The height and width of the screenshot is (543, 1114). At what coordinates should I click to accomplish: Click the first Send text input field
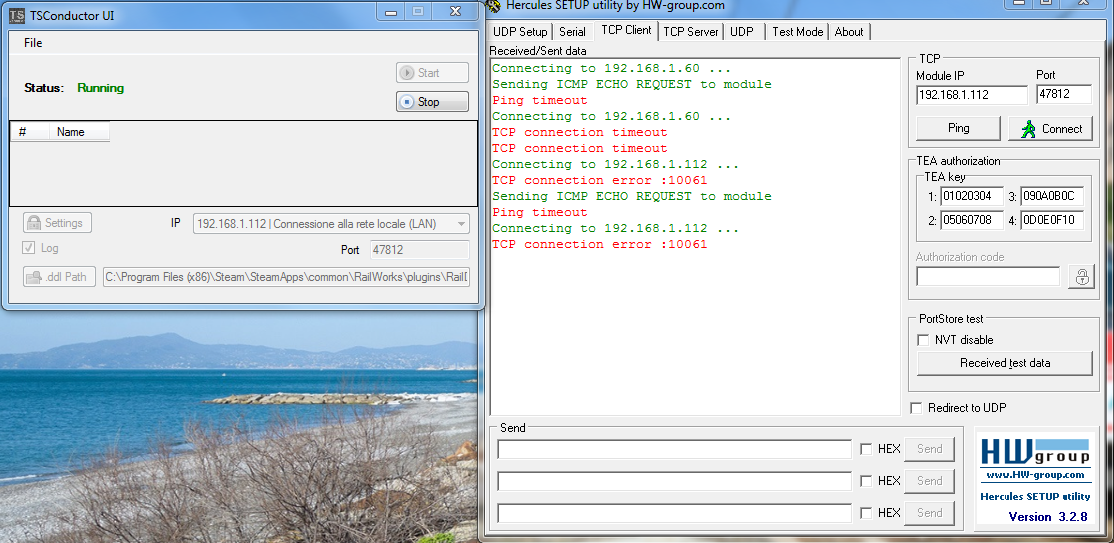pos(673,449)
